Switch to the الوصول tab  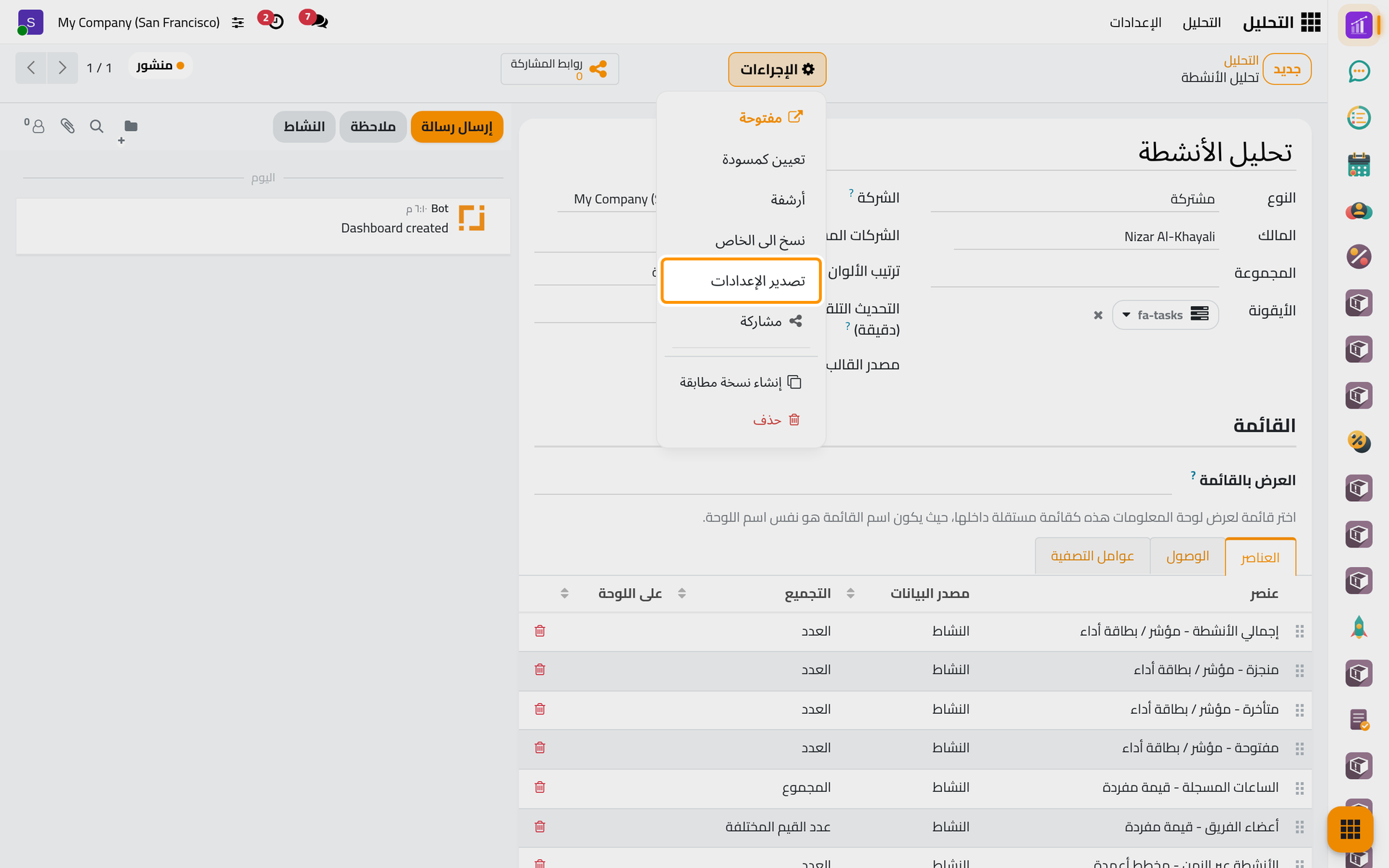click(x=1187, y=556)
